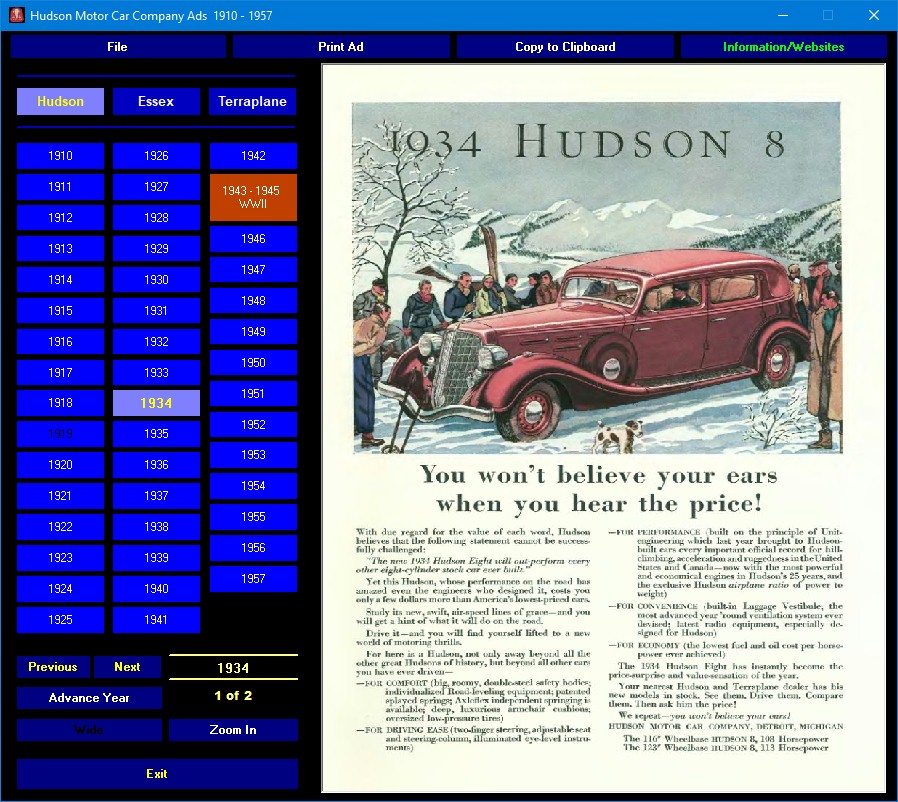Open the 1950 ad collection
898x802 pixels.
(x=253, y=362)
